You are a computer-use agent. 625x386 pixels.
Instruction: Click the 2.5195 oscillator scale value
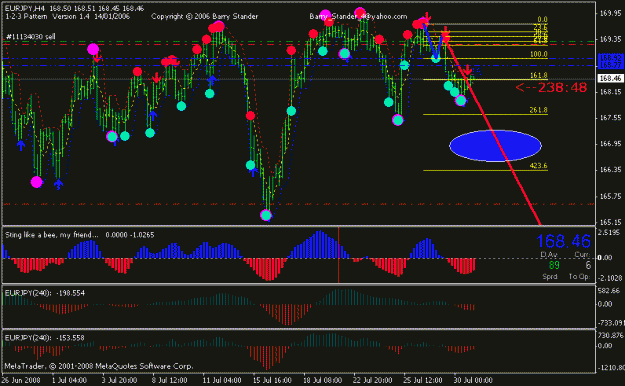point(610,232)
